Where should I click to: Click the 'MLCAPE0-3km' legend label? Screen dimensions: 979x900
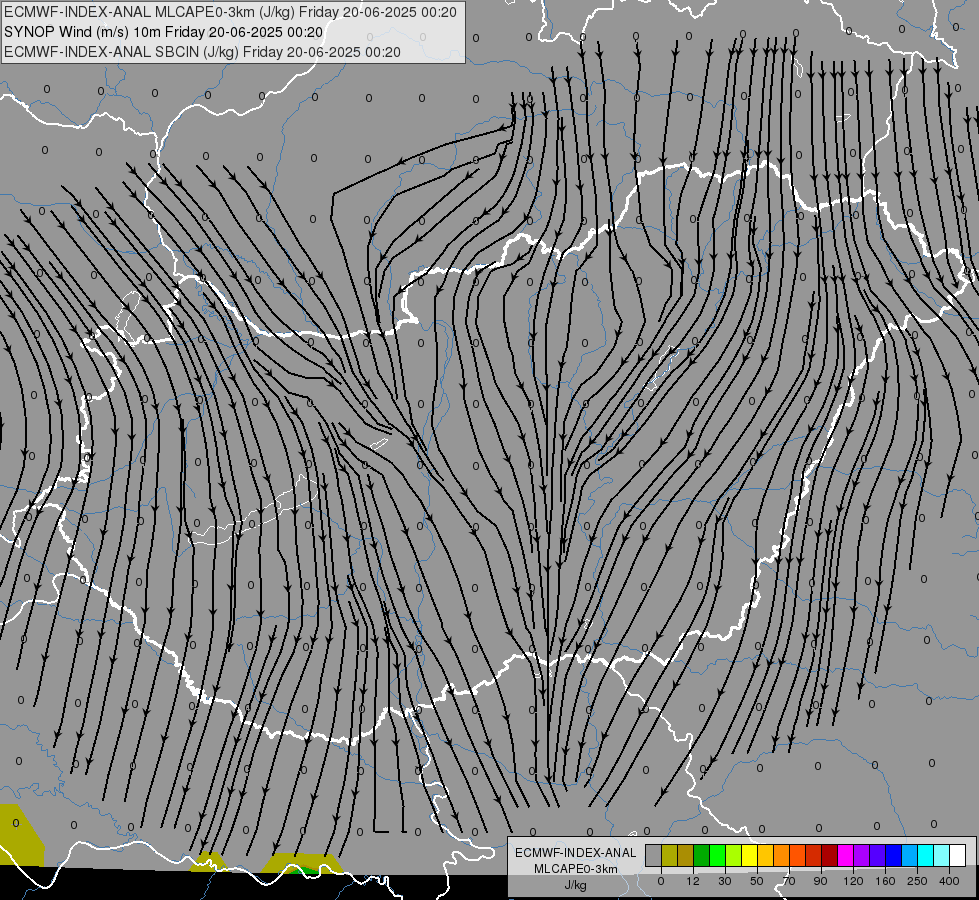tap(576, 869)
